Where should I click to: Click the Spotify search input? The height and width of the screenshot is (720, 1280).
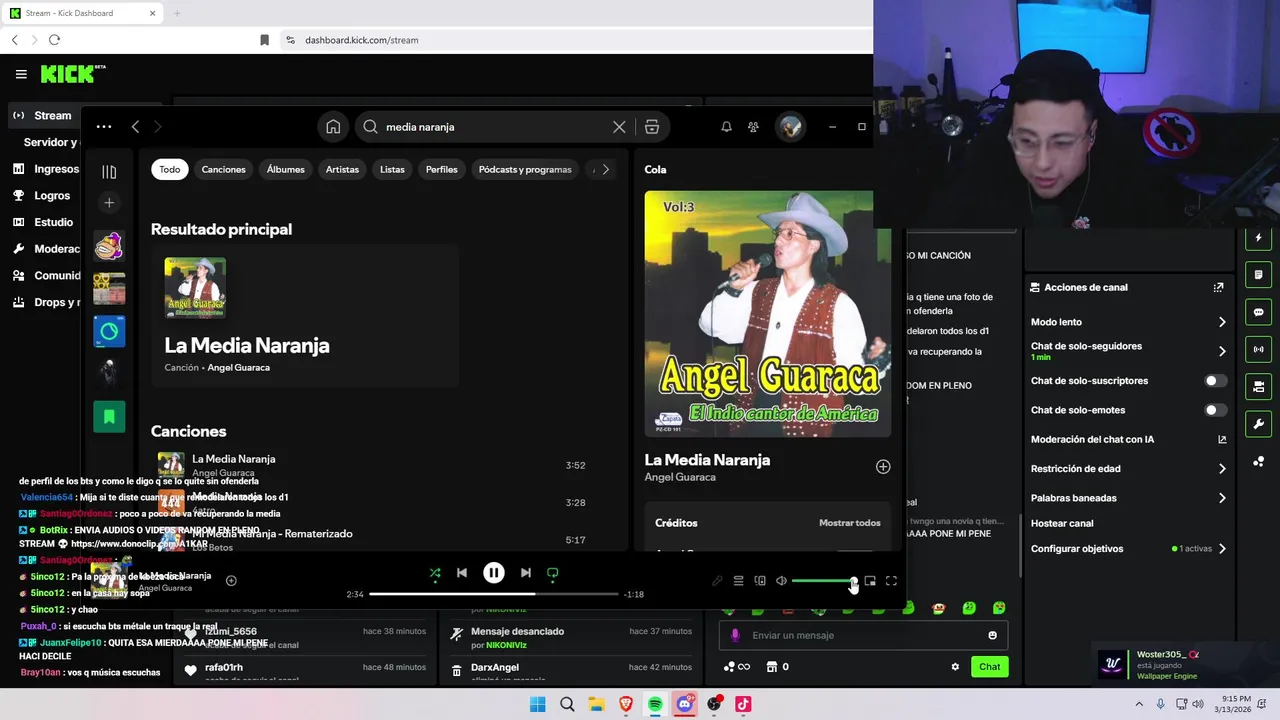point(496,127)
